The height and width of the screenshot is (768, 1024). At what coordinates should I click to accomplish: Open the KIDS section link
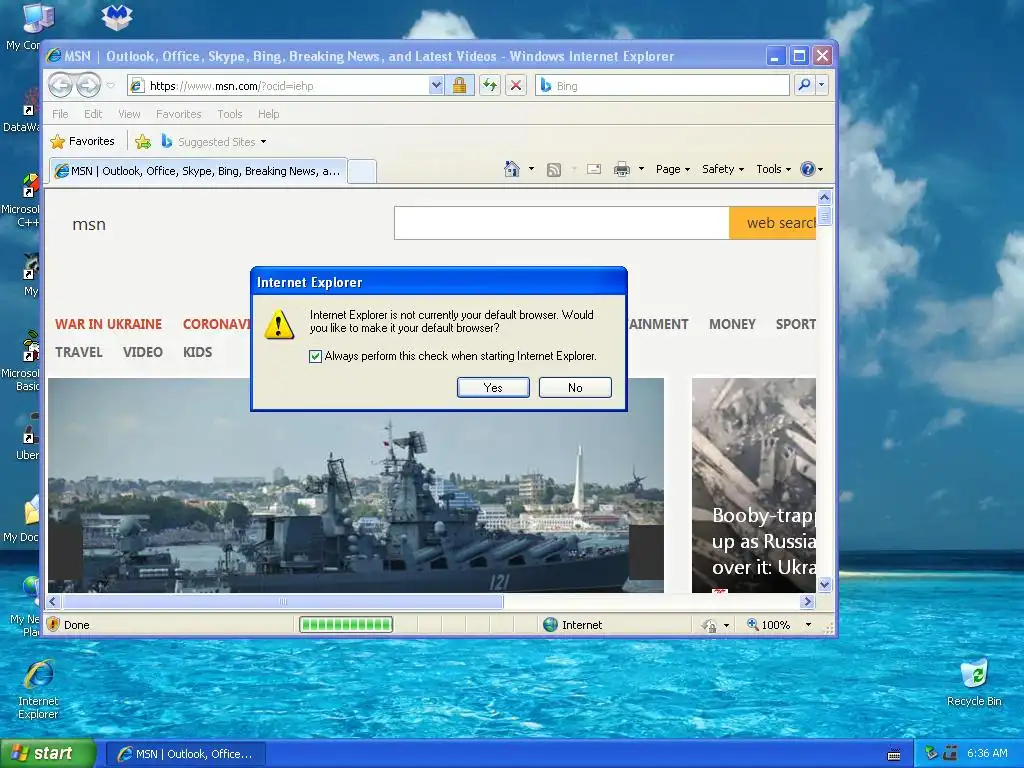197,352
